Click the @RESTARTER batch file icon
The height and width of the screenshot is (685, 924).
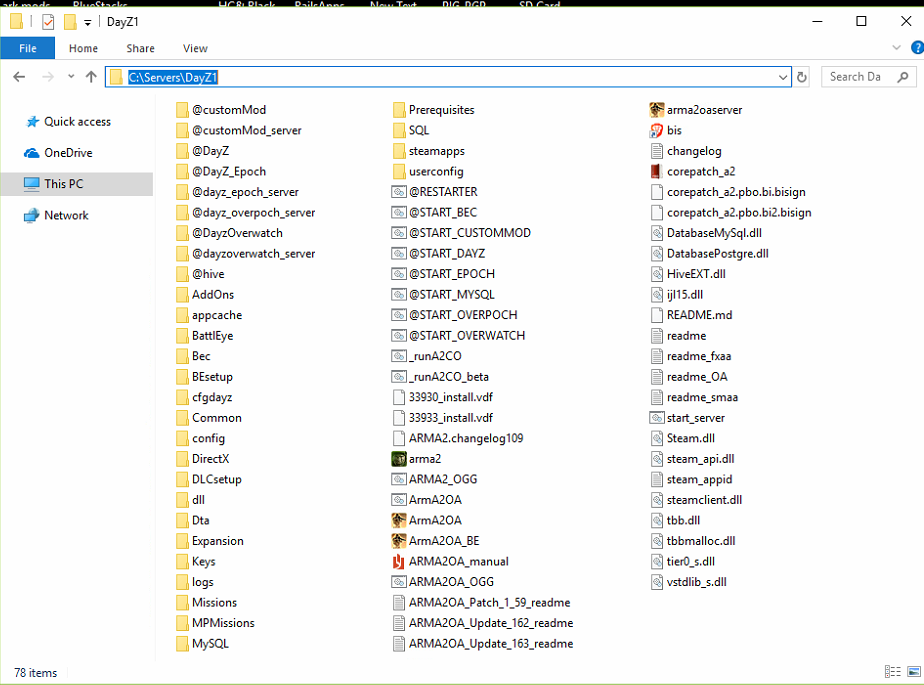(399, 192)
